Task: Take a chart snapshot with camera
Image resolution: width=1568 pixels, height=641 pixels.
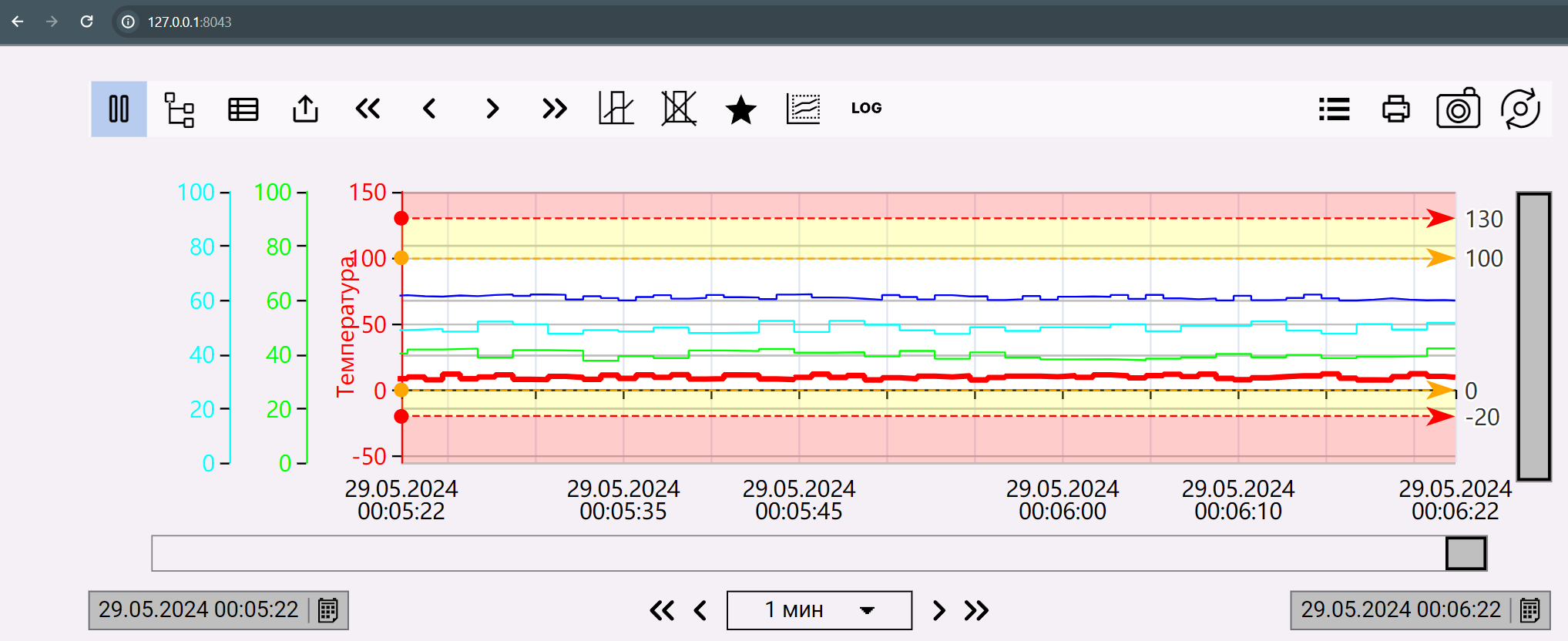Action: click(1458, 109)
